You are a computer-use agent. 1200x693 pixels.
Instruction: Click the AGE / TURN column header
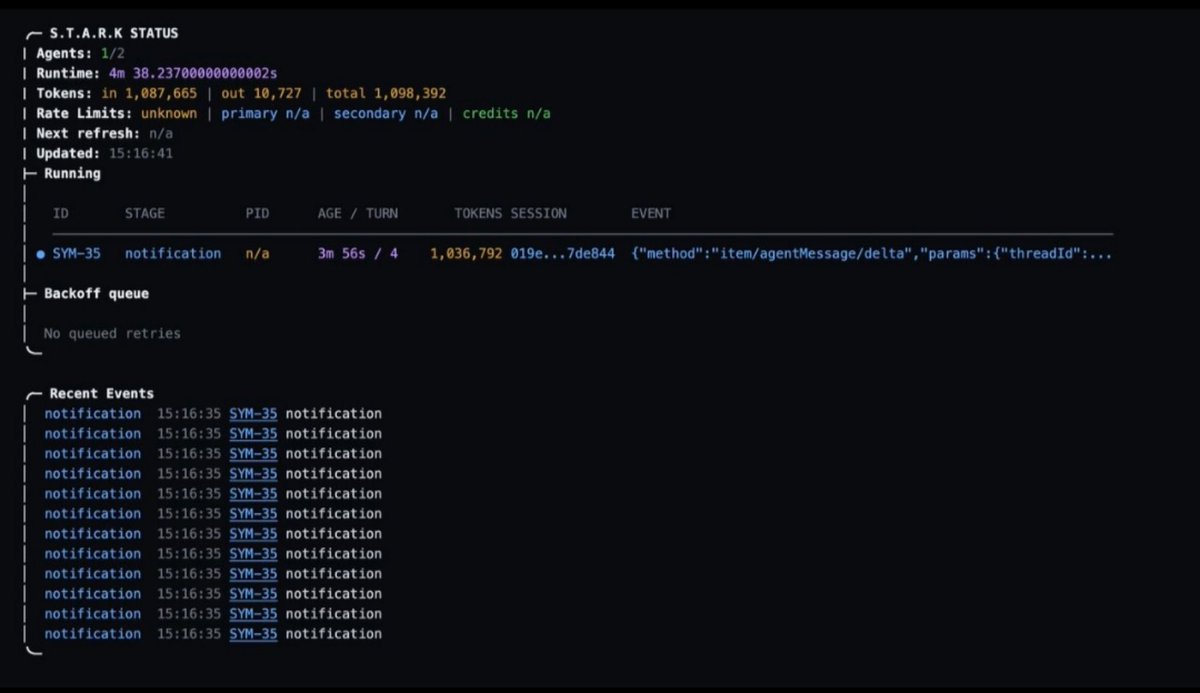coord(358,213)
